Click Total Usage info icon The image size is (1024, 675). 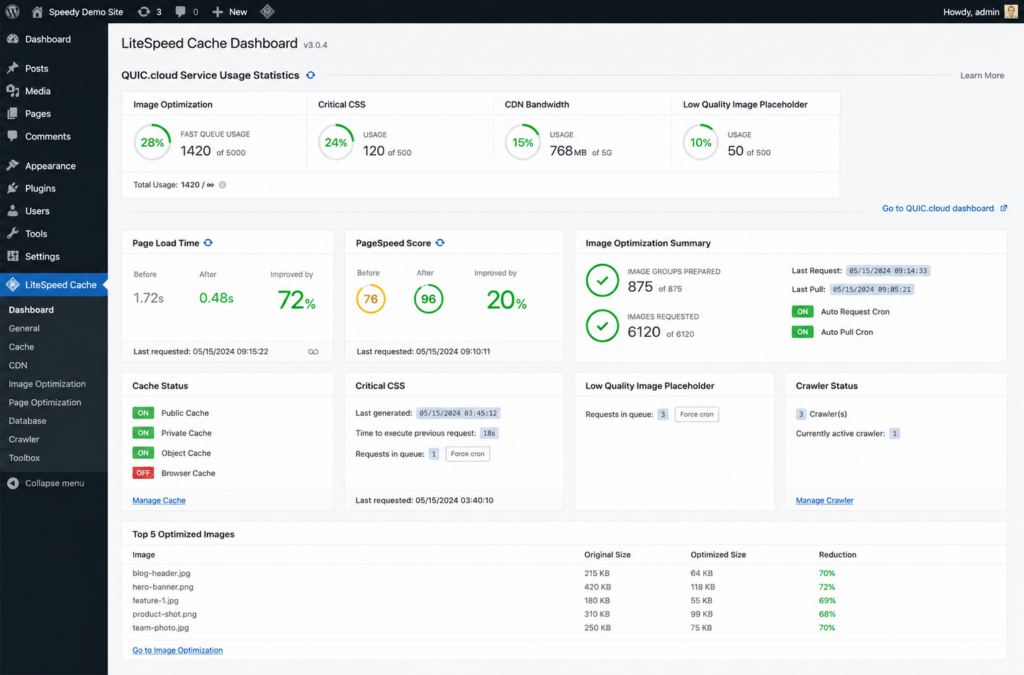[223, 185]
